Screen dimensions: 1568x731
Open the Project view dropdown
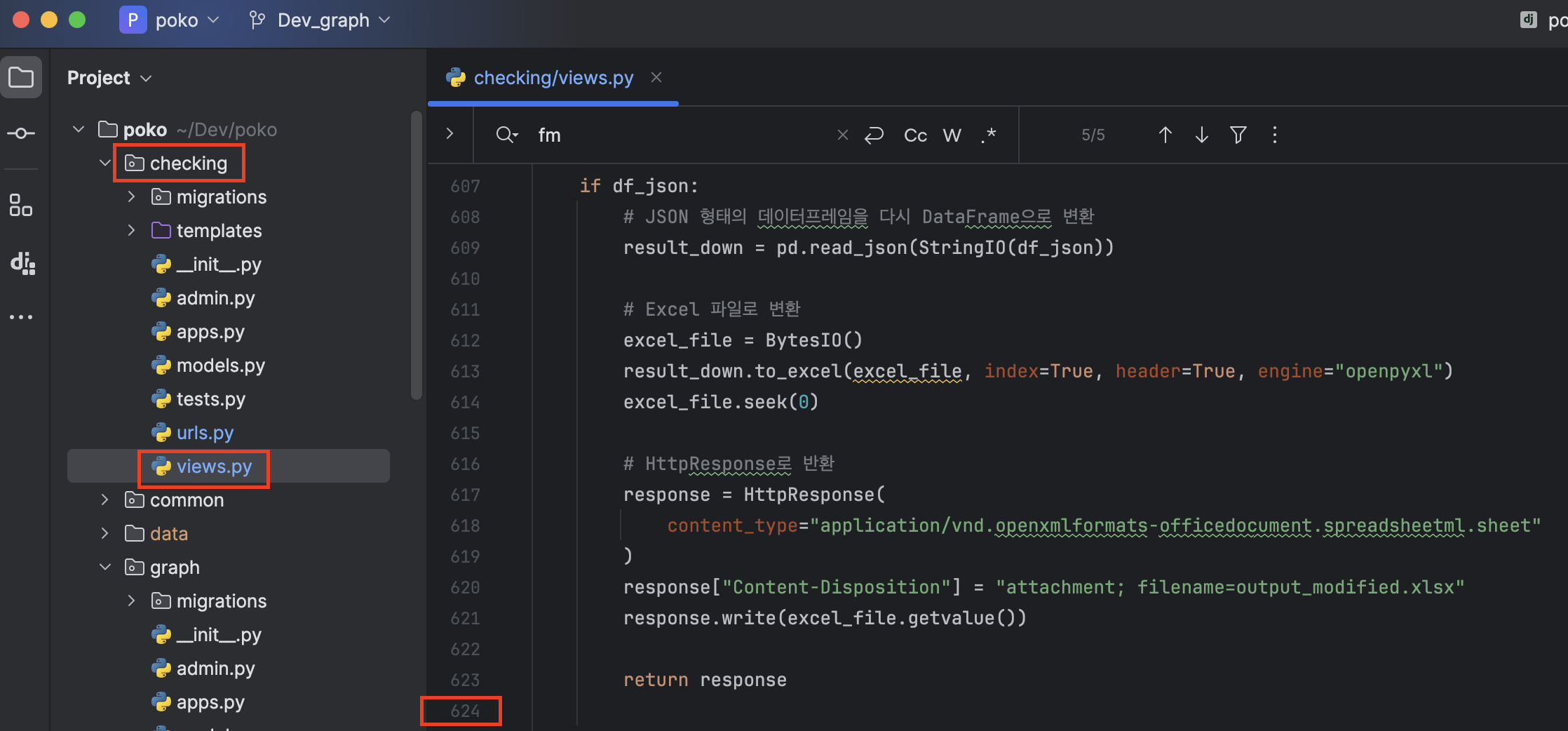point(109,78)
